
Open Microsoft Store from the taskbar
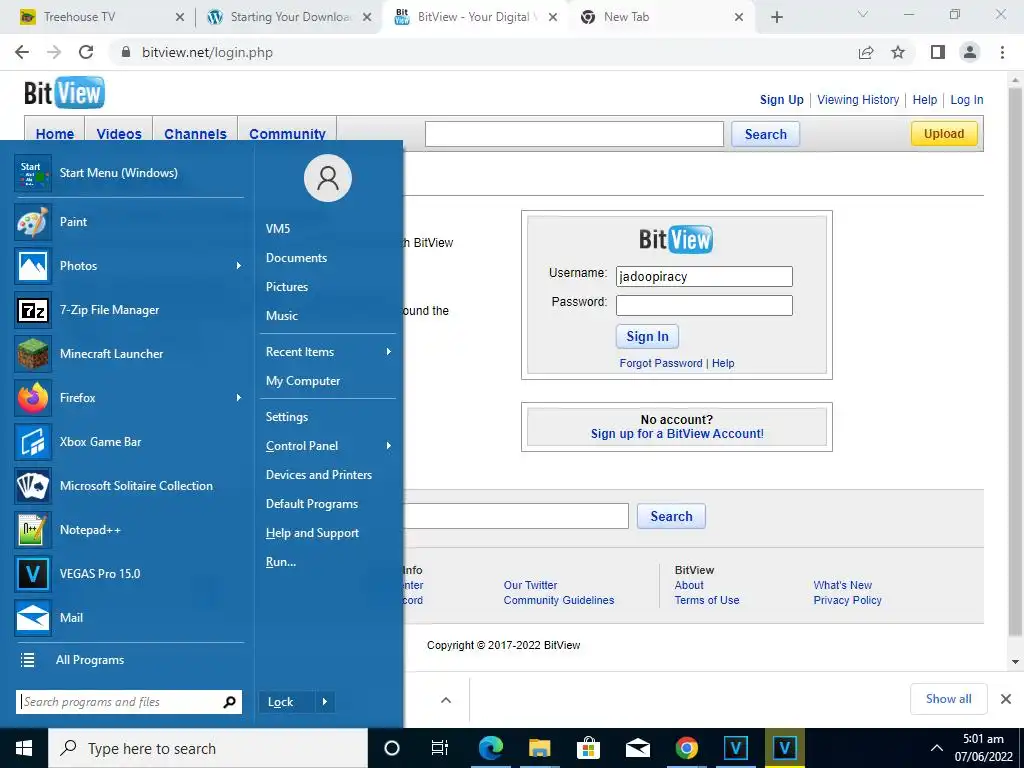588,748
